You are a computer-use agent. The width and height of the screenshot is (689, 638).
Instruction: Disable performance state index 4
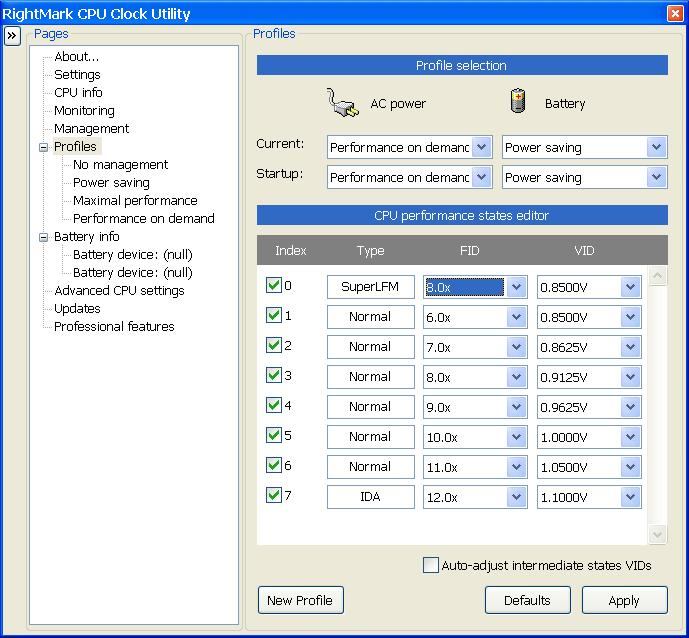pos(273,405)
